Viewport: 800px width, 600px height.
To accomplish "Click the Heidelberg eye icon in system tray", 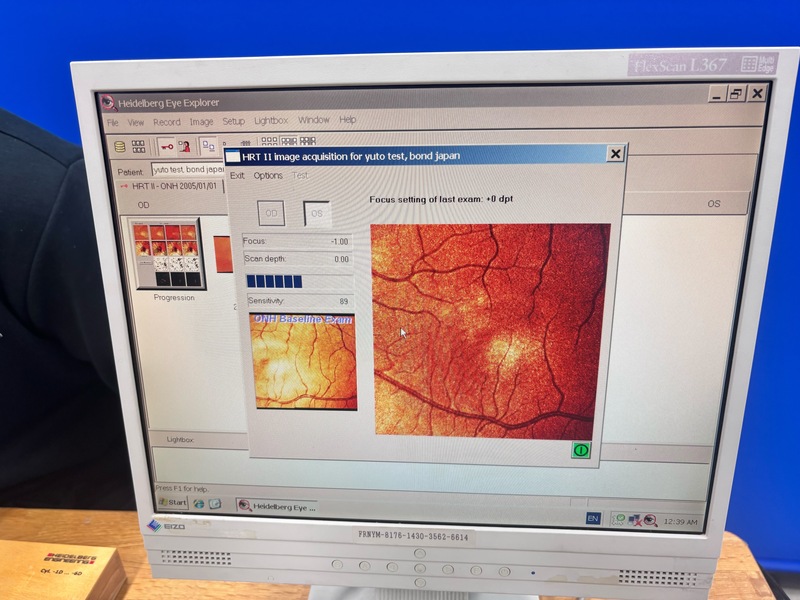I will point(650,519).
